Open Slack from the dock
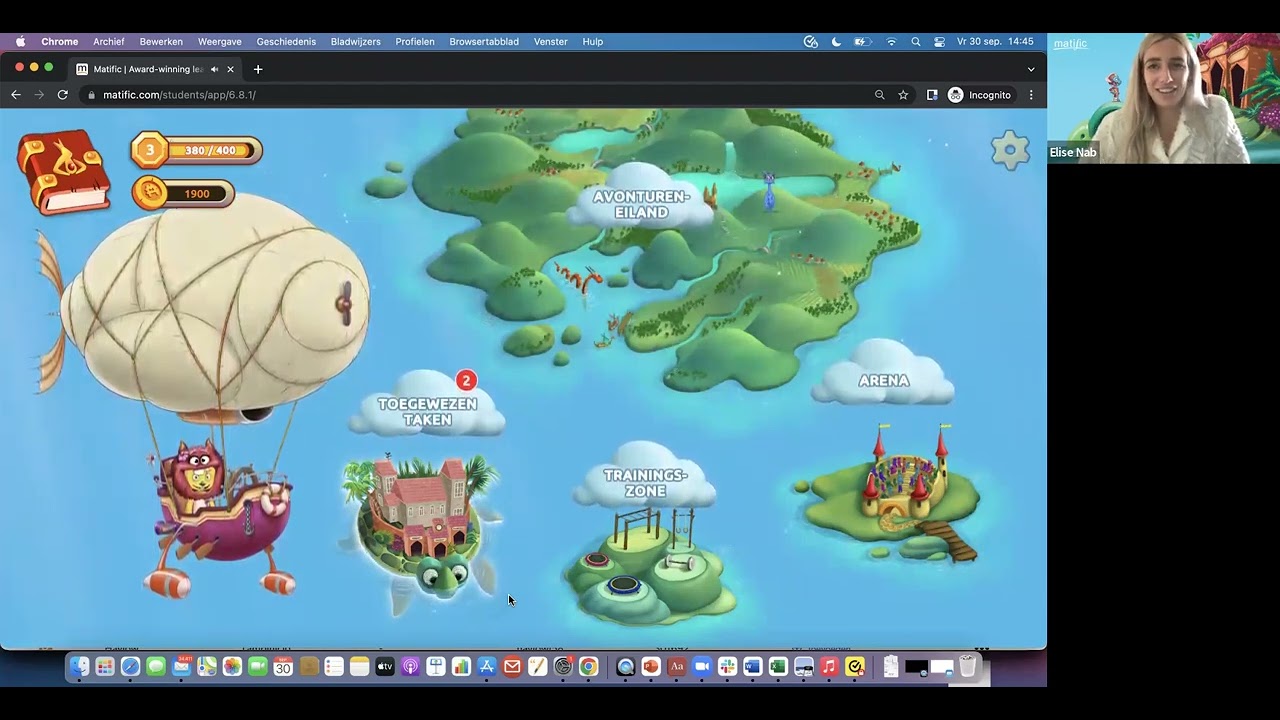Screen dimensions: 1280x720 click(x=727, y=667)
